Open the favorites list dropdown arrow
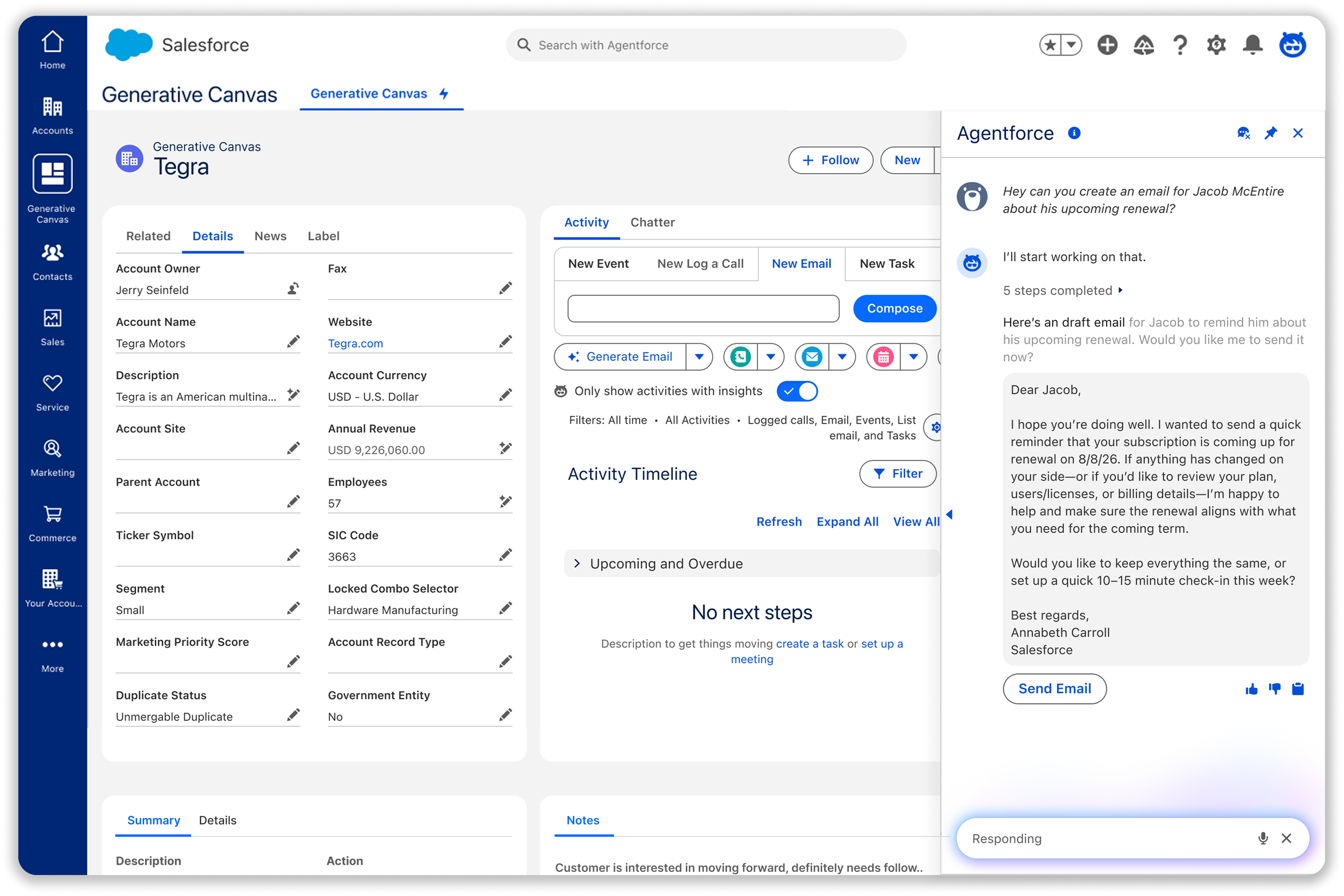1344x896 pixels. (1071, 45)
